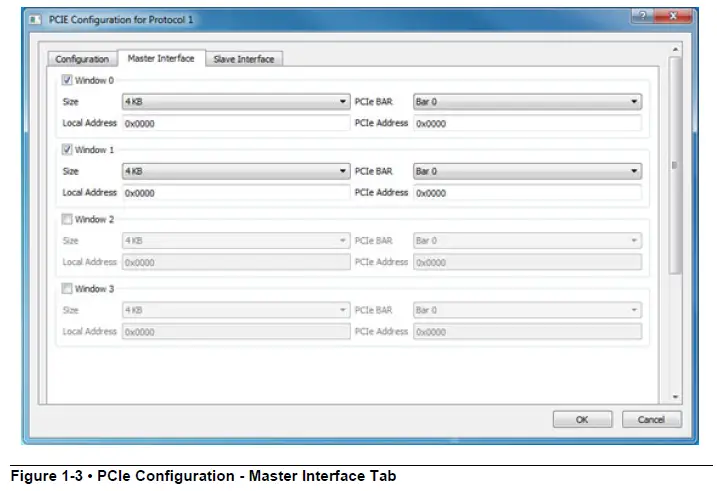Switch to the Slave Interface tab

(244, 59)
